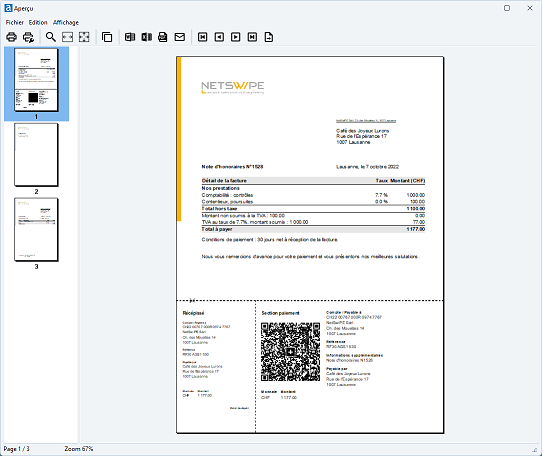Save as PDF icon in toolbar
542x456 pixels.
coord(163,37)
